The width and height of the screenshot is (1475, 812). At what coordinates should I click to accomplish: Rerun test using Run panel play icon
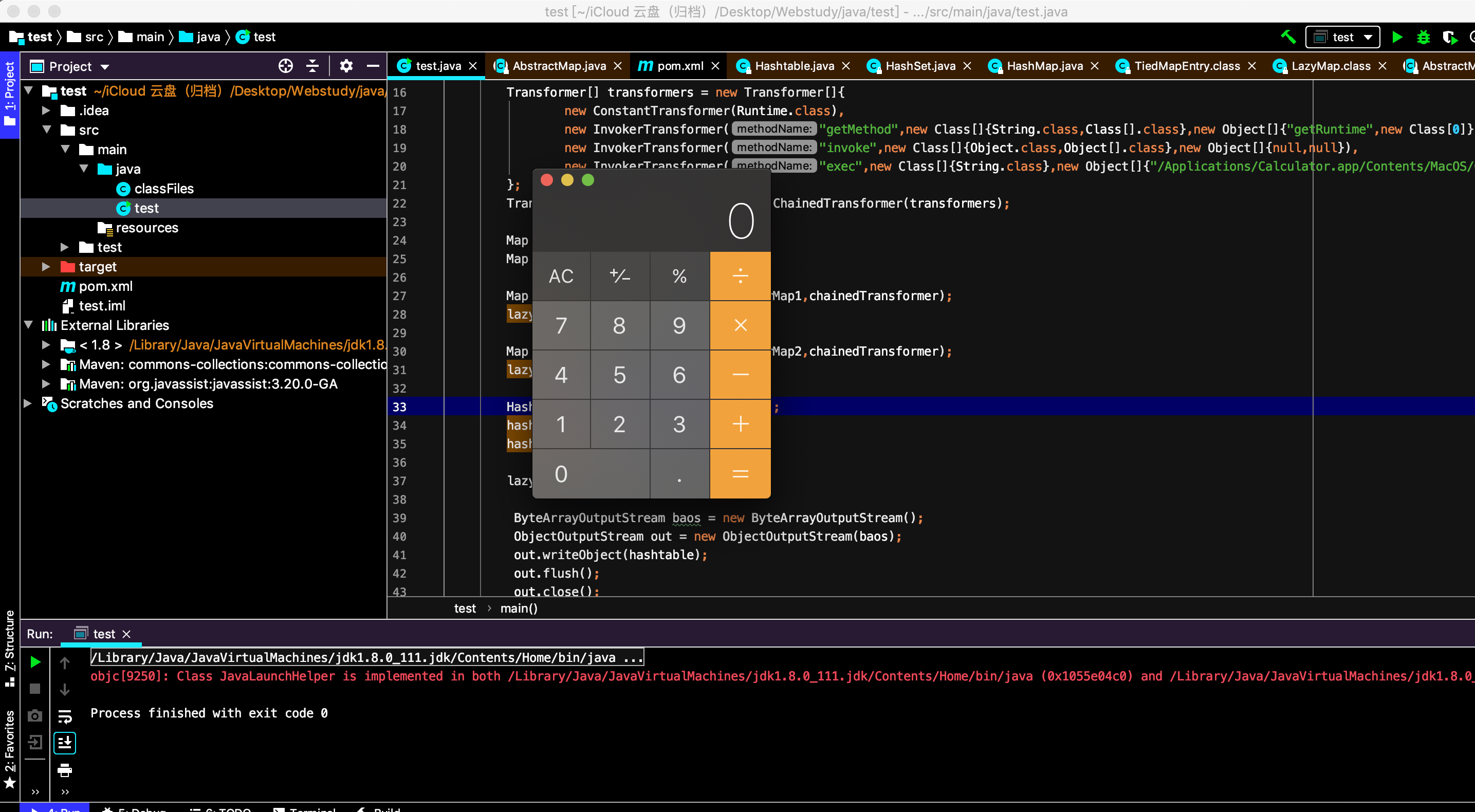click(35, 662)
